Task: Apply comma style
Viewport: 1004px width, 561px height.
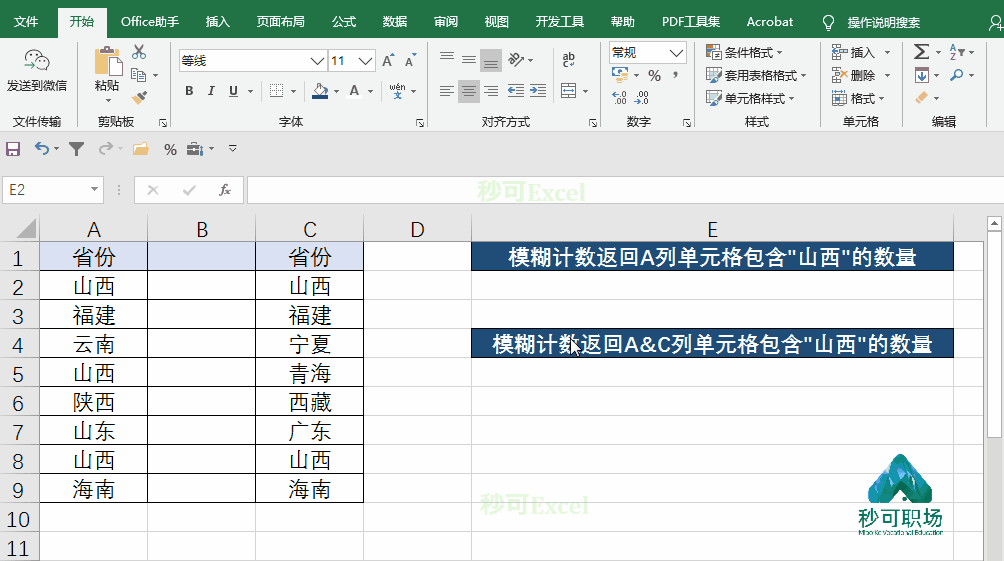Action: 676,76
